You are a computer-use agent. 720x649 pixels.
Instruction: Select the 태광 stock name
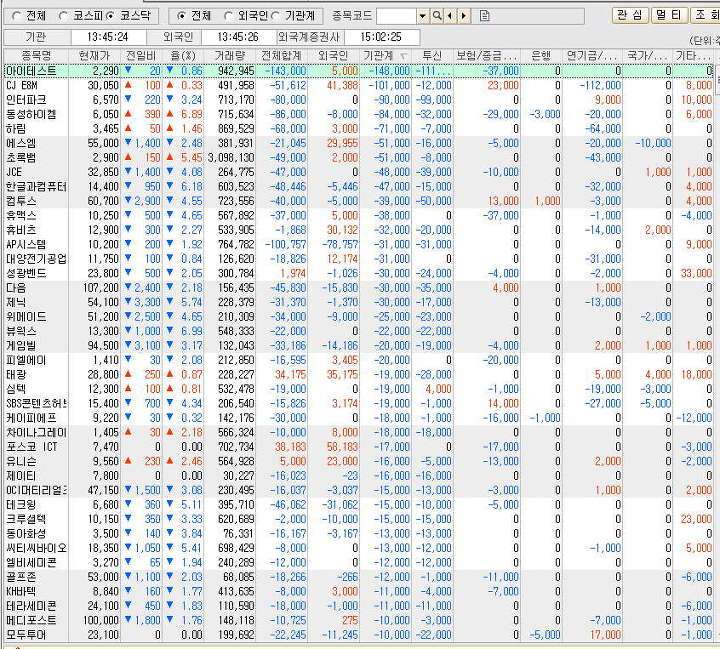[x=16, y=375]
